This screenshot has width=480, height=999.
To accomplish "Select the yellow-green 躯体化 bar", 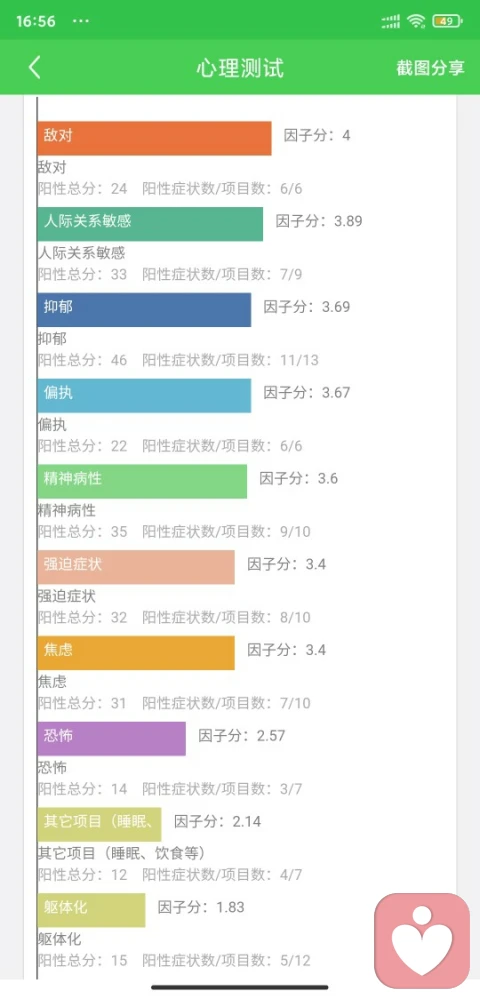I will point(91,910).
